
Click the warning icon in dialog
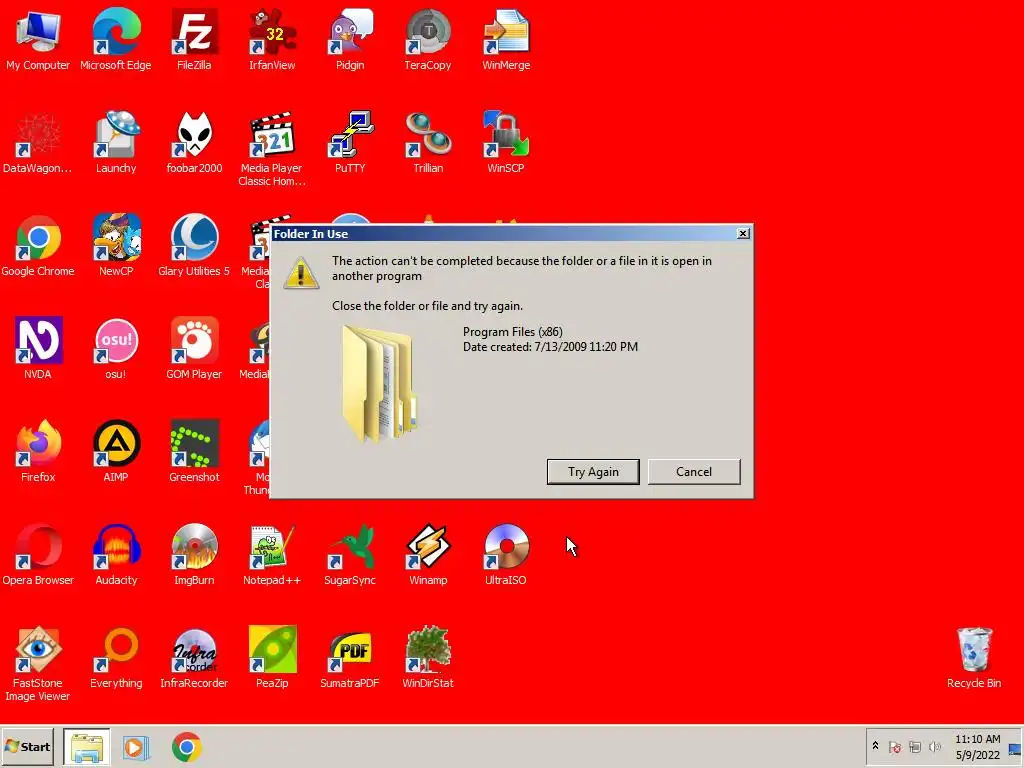(301, 272)
